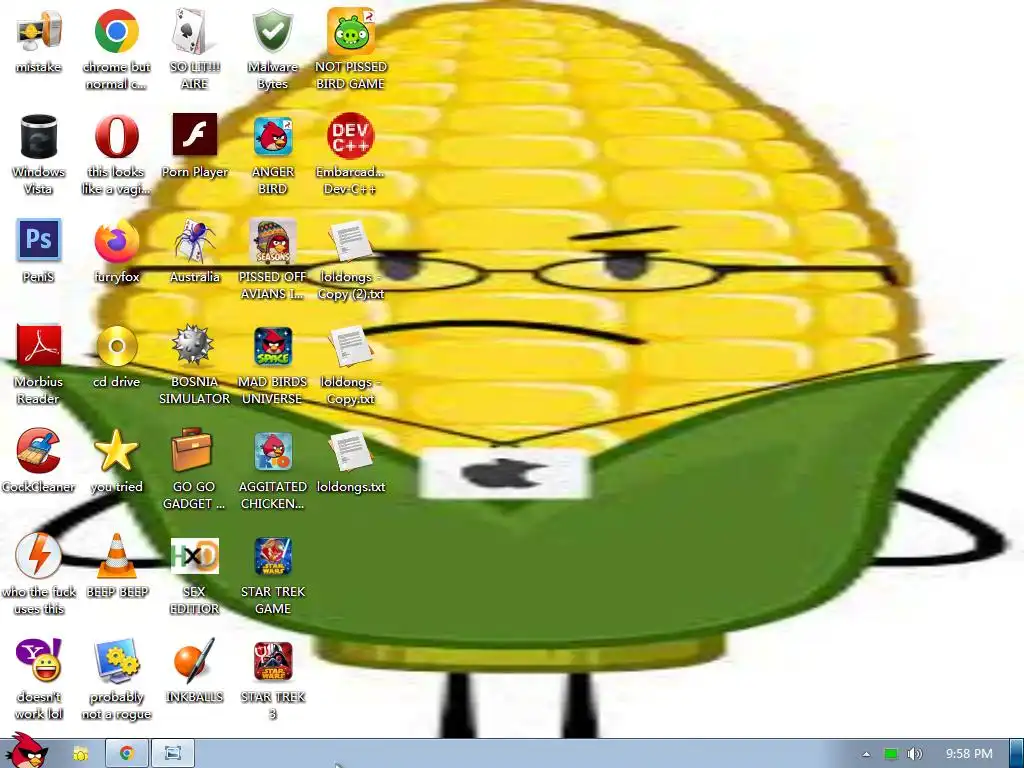Select the 'mistake' computer desktop icon
The height and width of the screenshot is (768, 1024).
39,31
